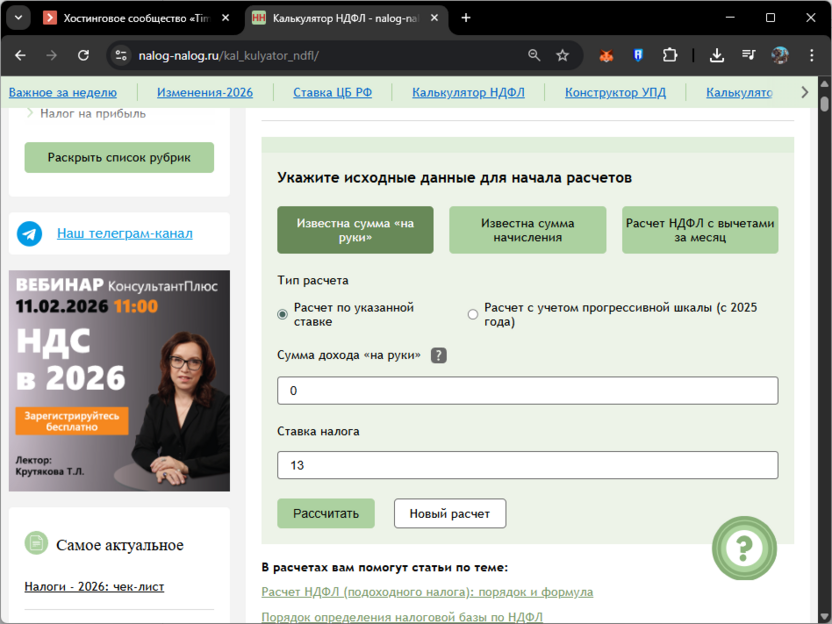Click the page vertical scrollbar thumb
The image size is (832, 624).
pyautogui.click(x=824, y=103)
